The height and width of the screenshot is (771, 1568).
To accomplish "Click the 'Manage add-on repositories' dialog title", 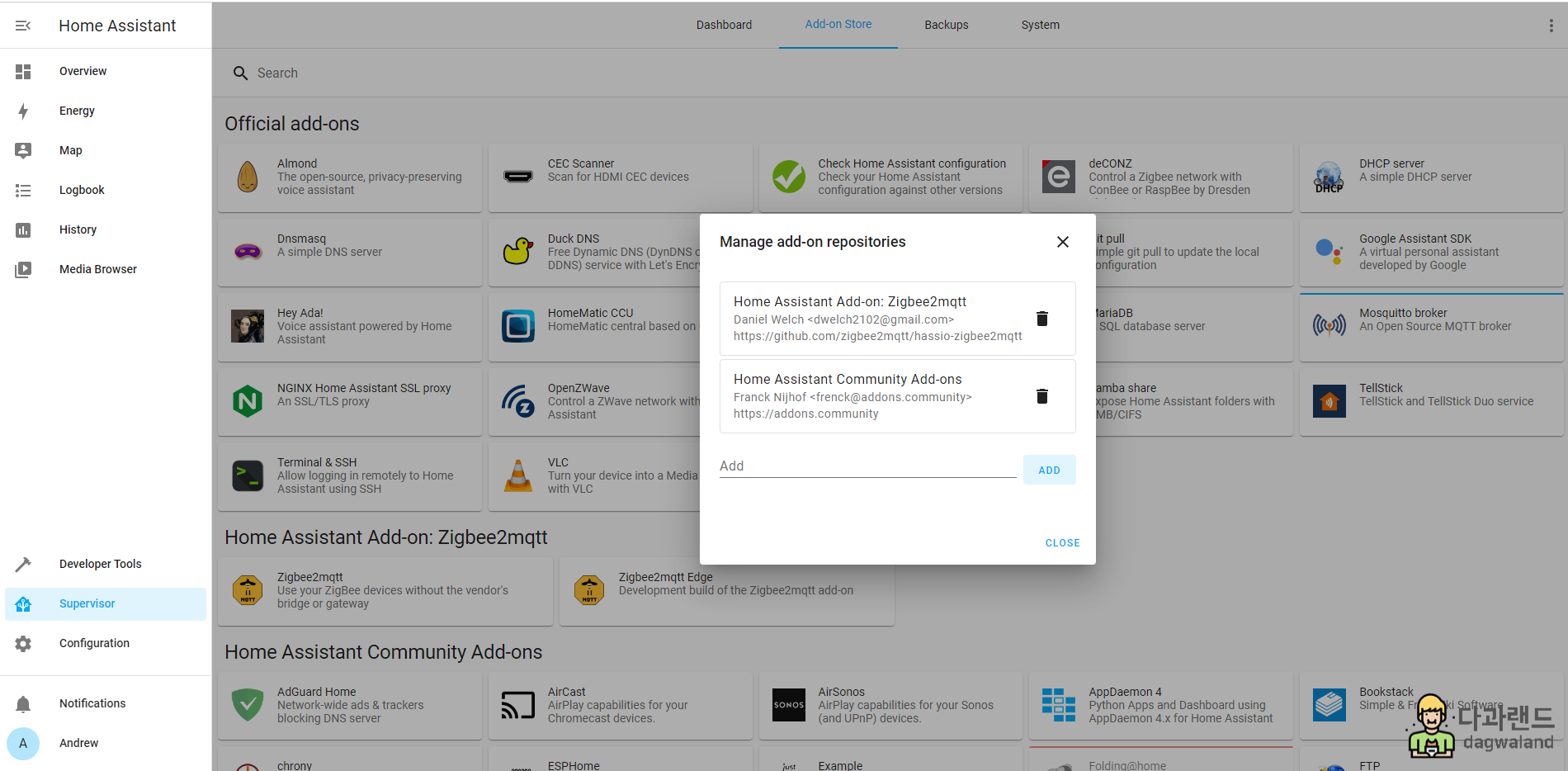I will point(812,242).
